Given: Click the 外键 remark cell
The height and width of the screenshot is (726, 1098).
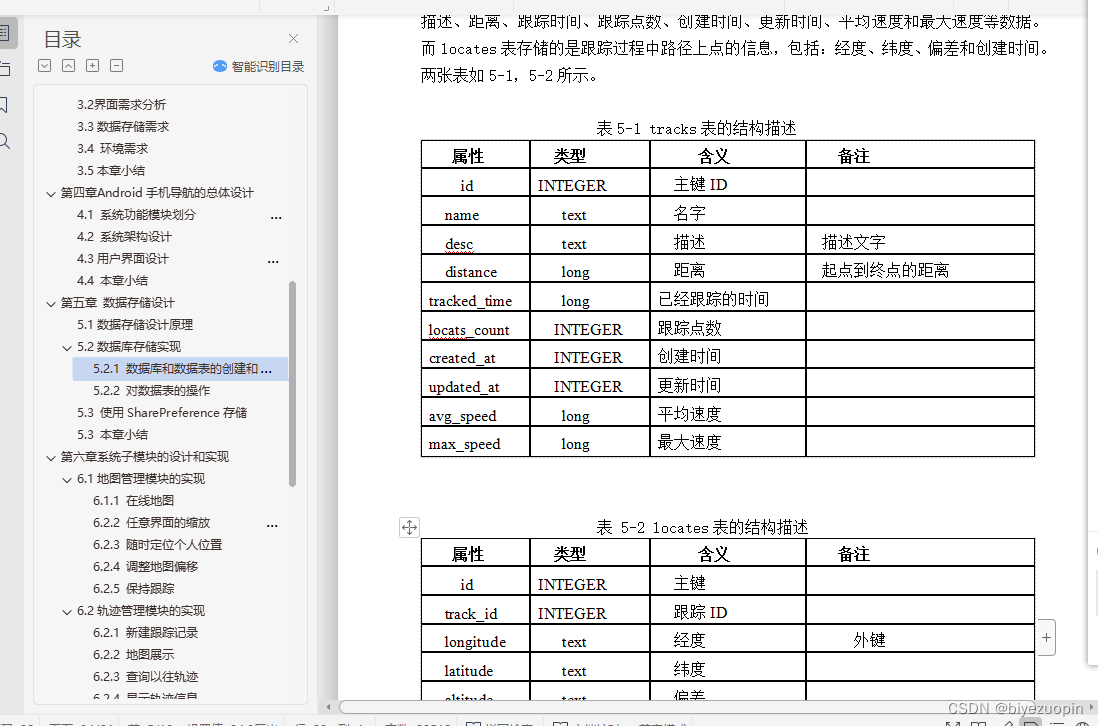Looking at the screenshot, I should (x=920, y=639).
